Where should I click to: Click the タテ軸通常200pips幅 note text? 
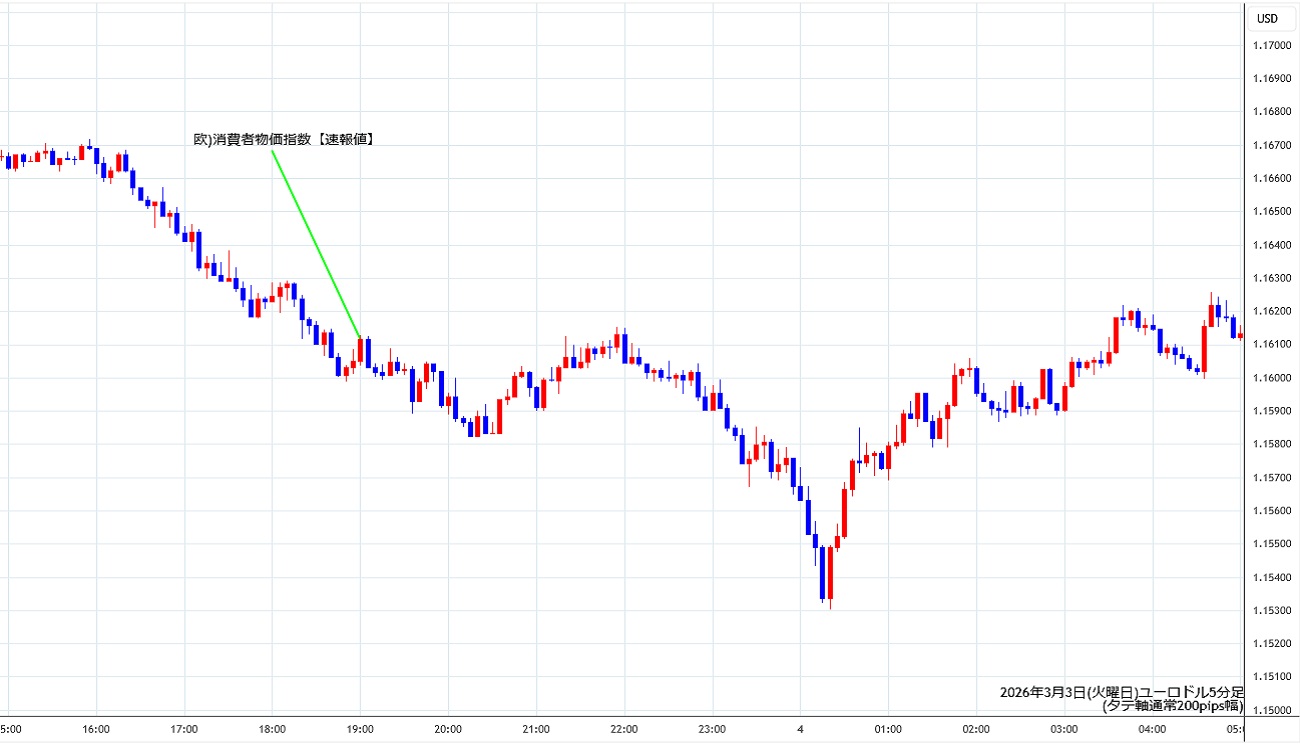1172,706
